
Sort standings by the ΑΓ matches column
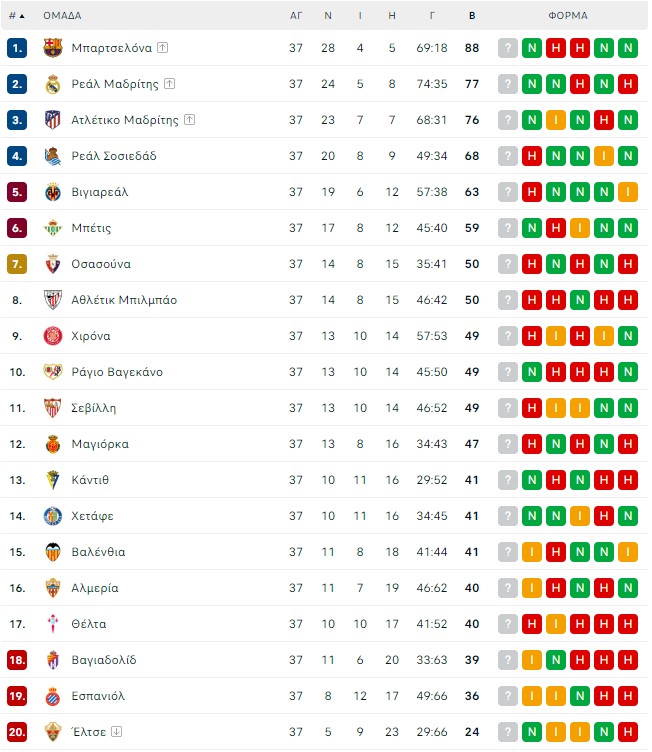pos(296,16)
